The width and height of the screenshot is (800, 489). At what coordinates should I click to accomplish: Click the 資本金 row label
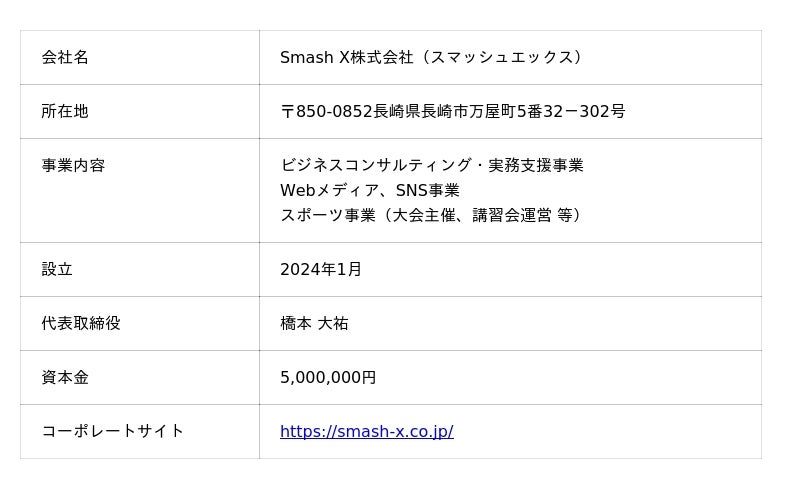(65, 378)
